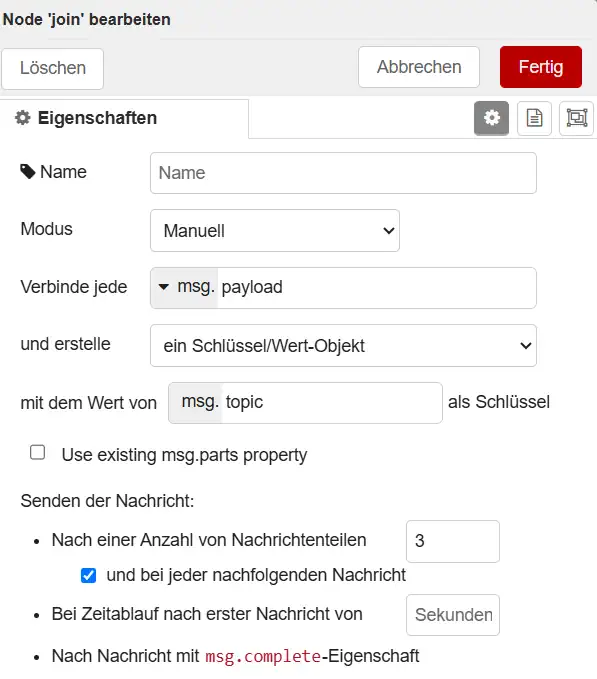Click the 'als Schlüssel' label

point(499,402)
